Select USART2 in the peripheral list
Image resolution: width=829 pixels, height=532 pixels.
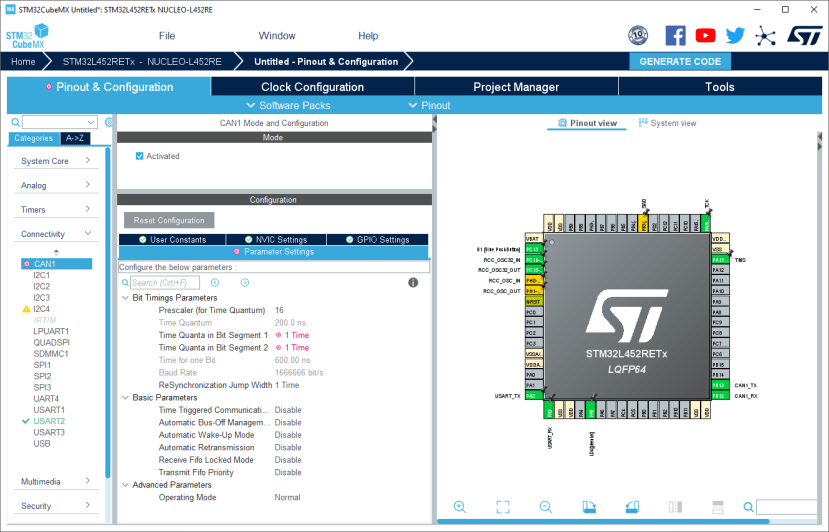coord(49,421)
